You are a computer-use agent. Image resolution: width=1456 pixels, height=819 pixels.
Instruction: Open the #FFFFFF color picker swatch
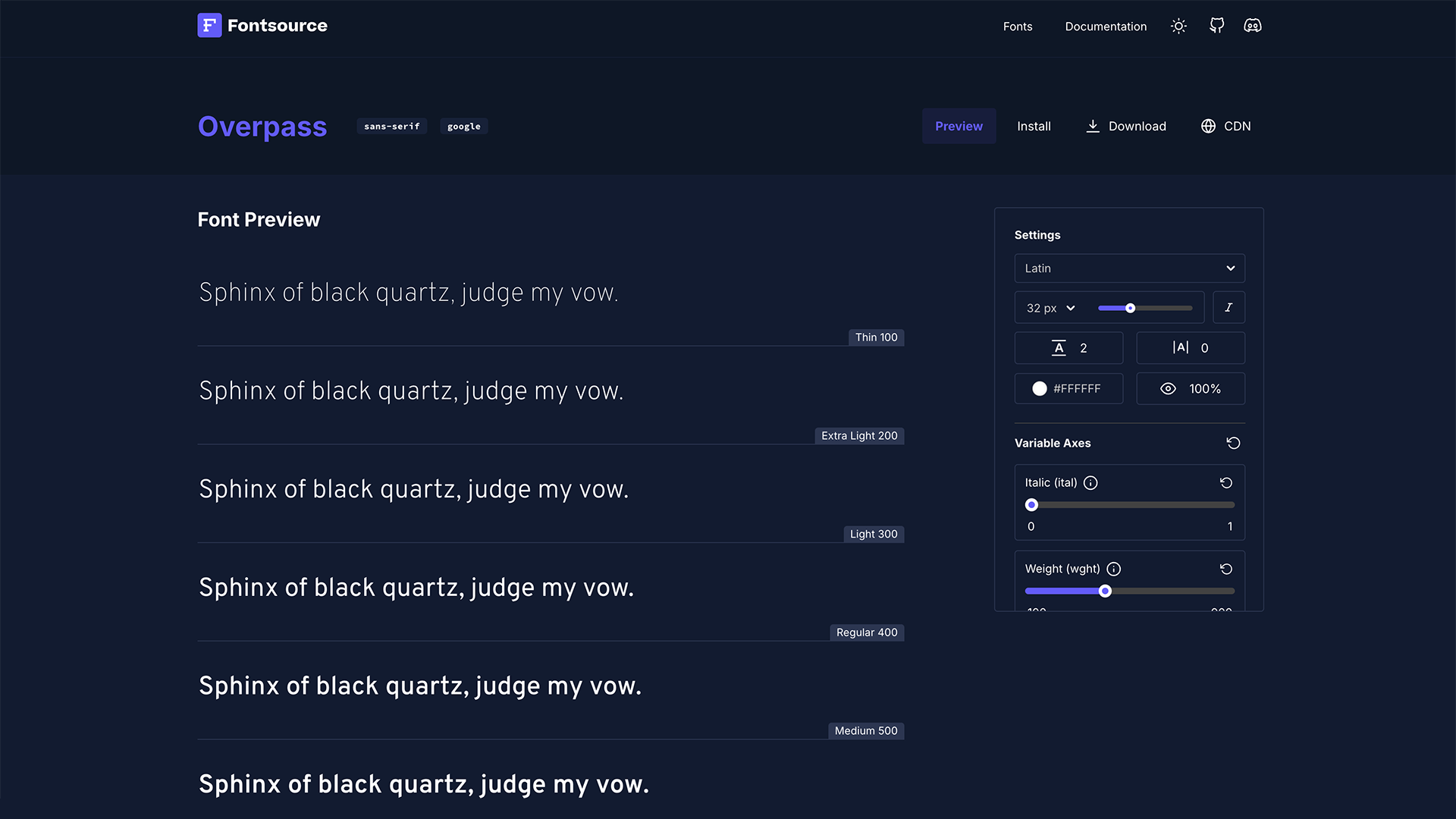pos(1040,389)
